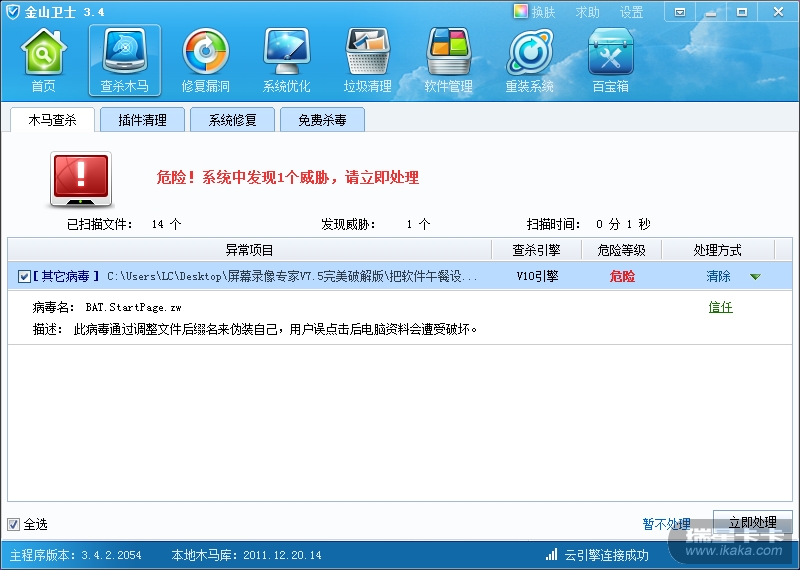Click the 发现威胁 1 个 count

[x=376, y=224]
